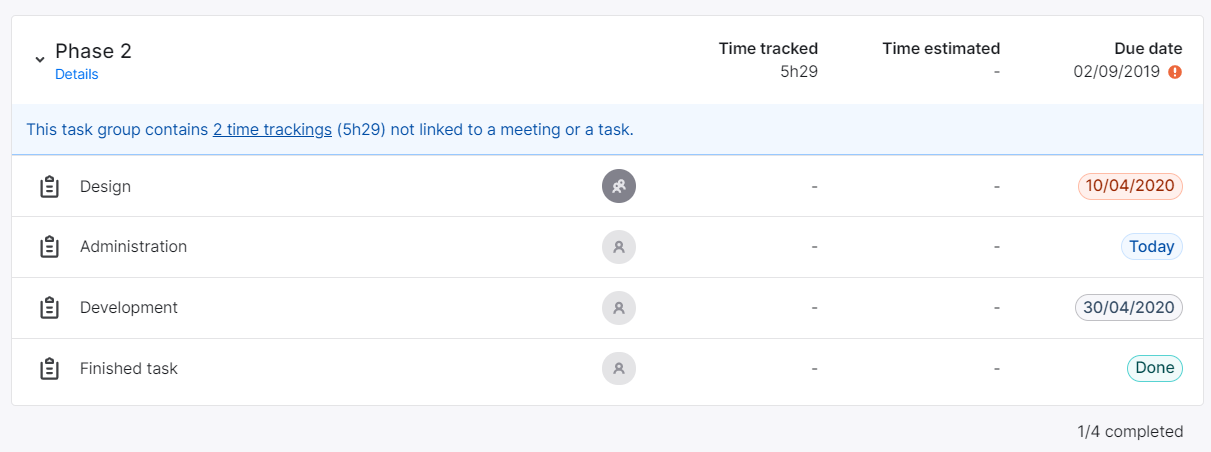This screenshot has height=452, width=1211.
Task: Open the Design task row
Action: tap(607, 186)
